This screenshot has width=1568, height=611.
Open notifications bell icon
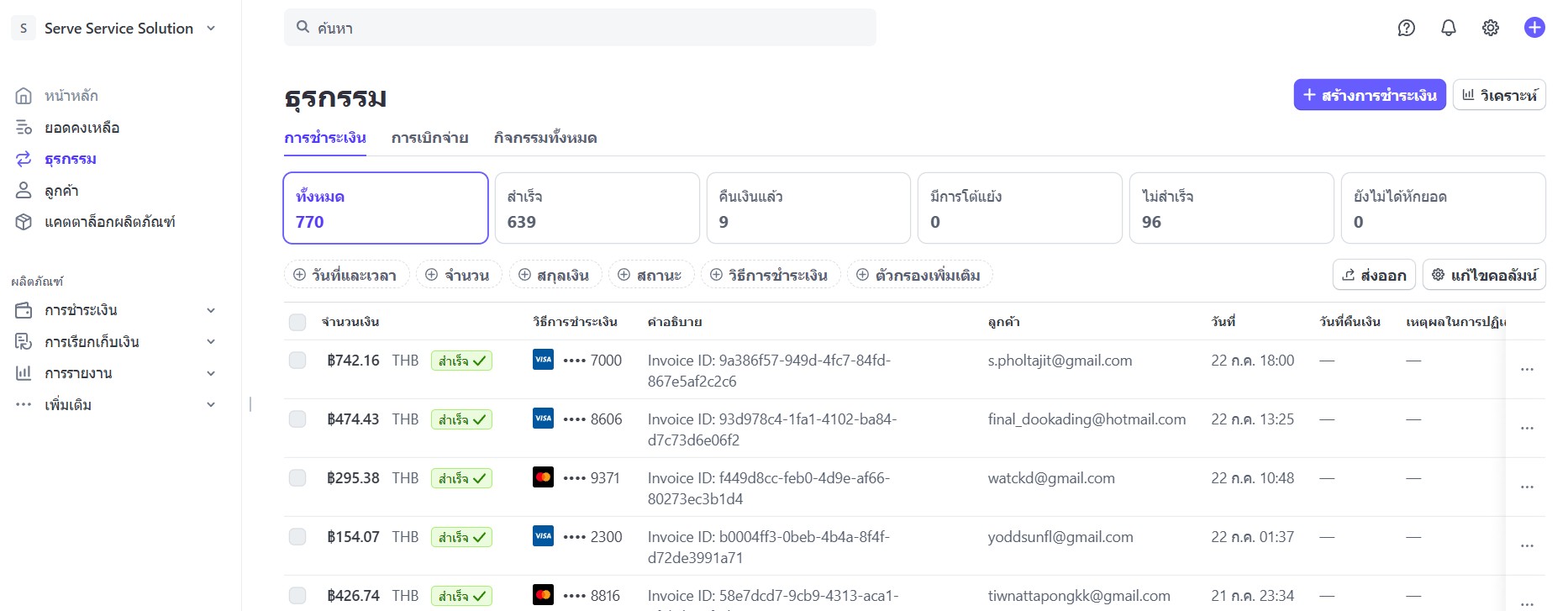point(1448,28)
